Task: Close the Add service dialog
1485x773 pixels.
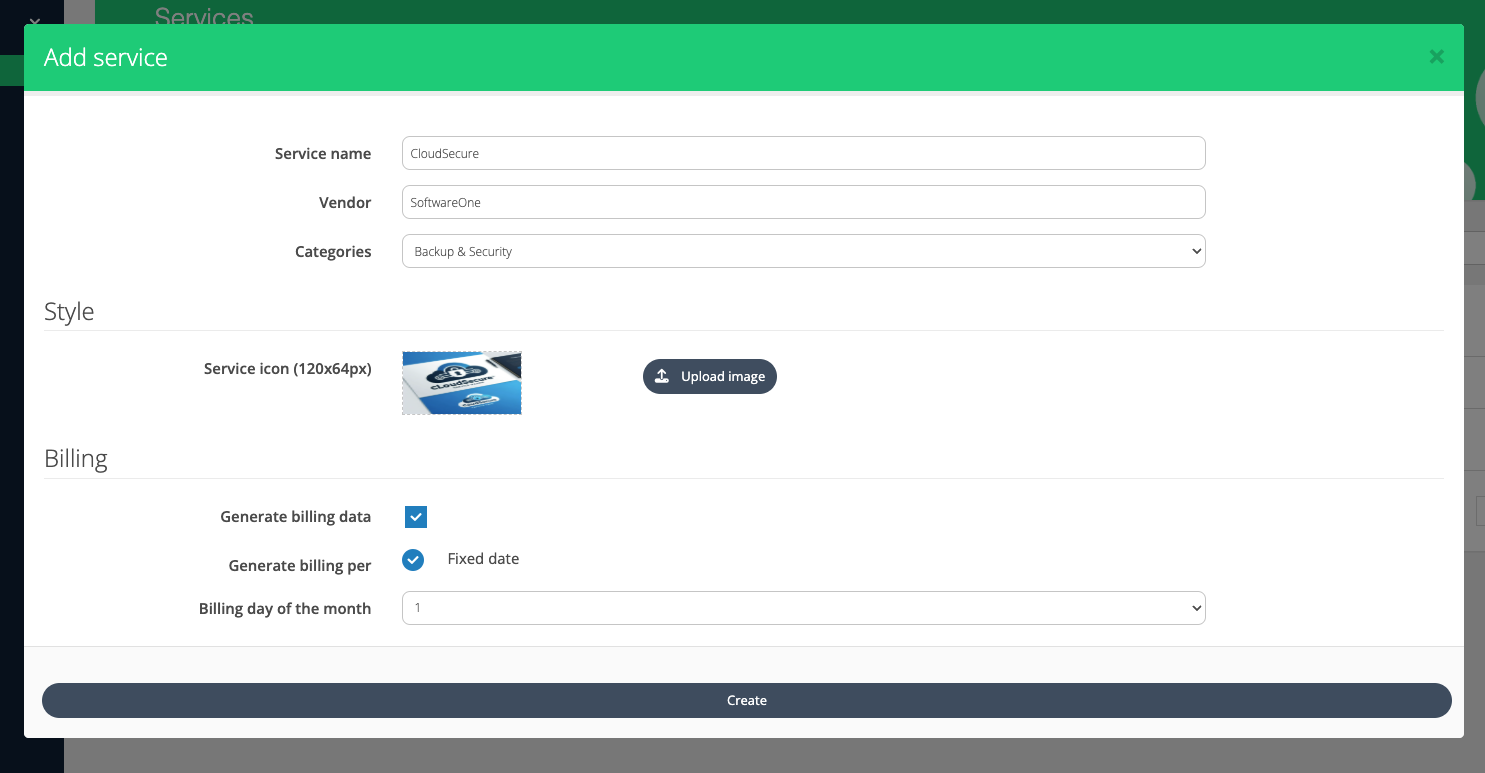Action: 1436,57
